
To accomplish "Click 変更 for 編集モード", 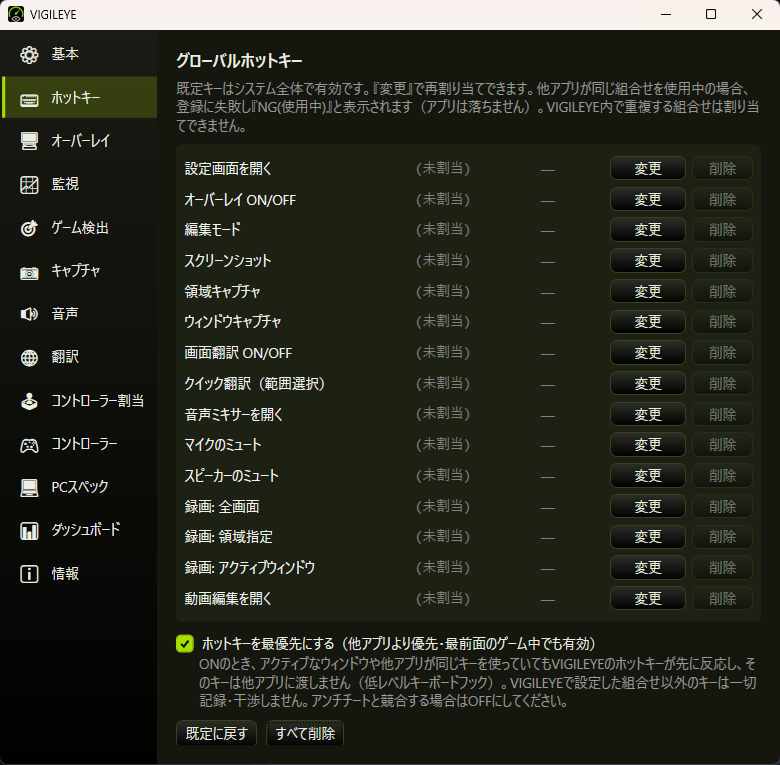I will click(x=648, y=230).
